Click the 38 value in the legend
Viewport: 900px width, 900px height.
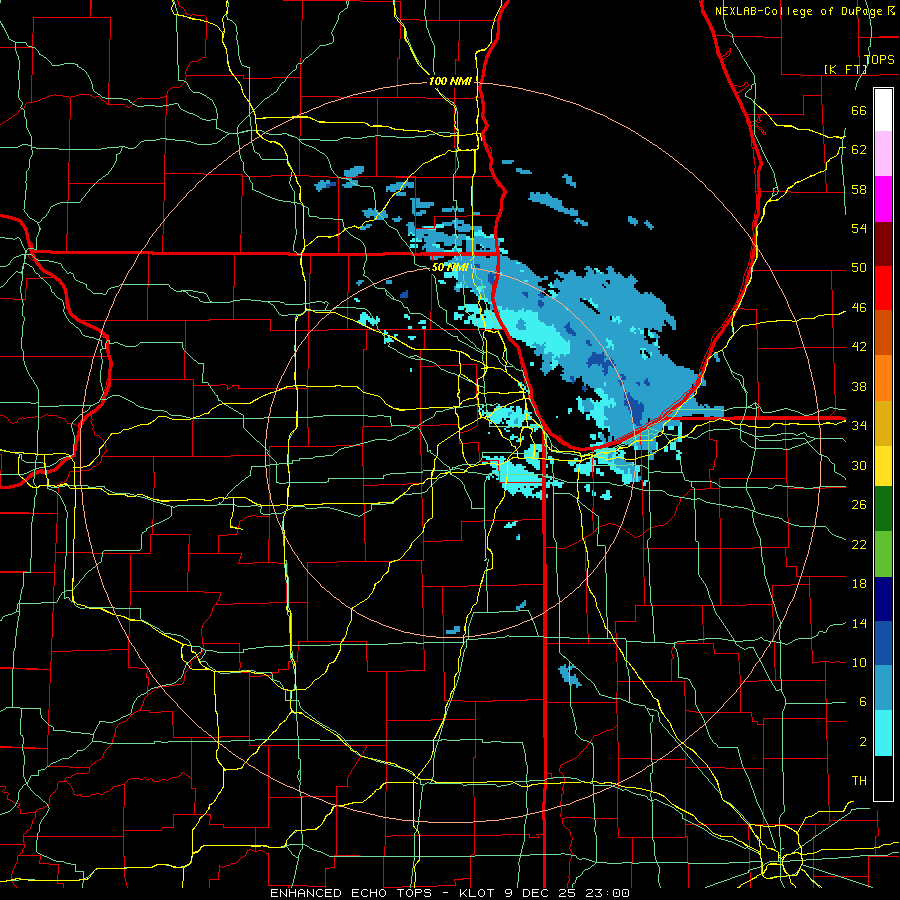point(859,386)
